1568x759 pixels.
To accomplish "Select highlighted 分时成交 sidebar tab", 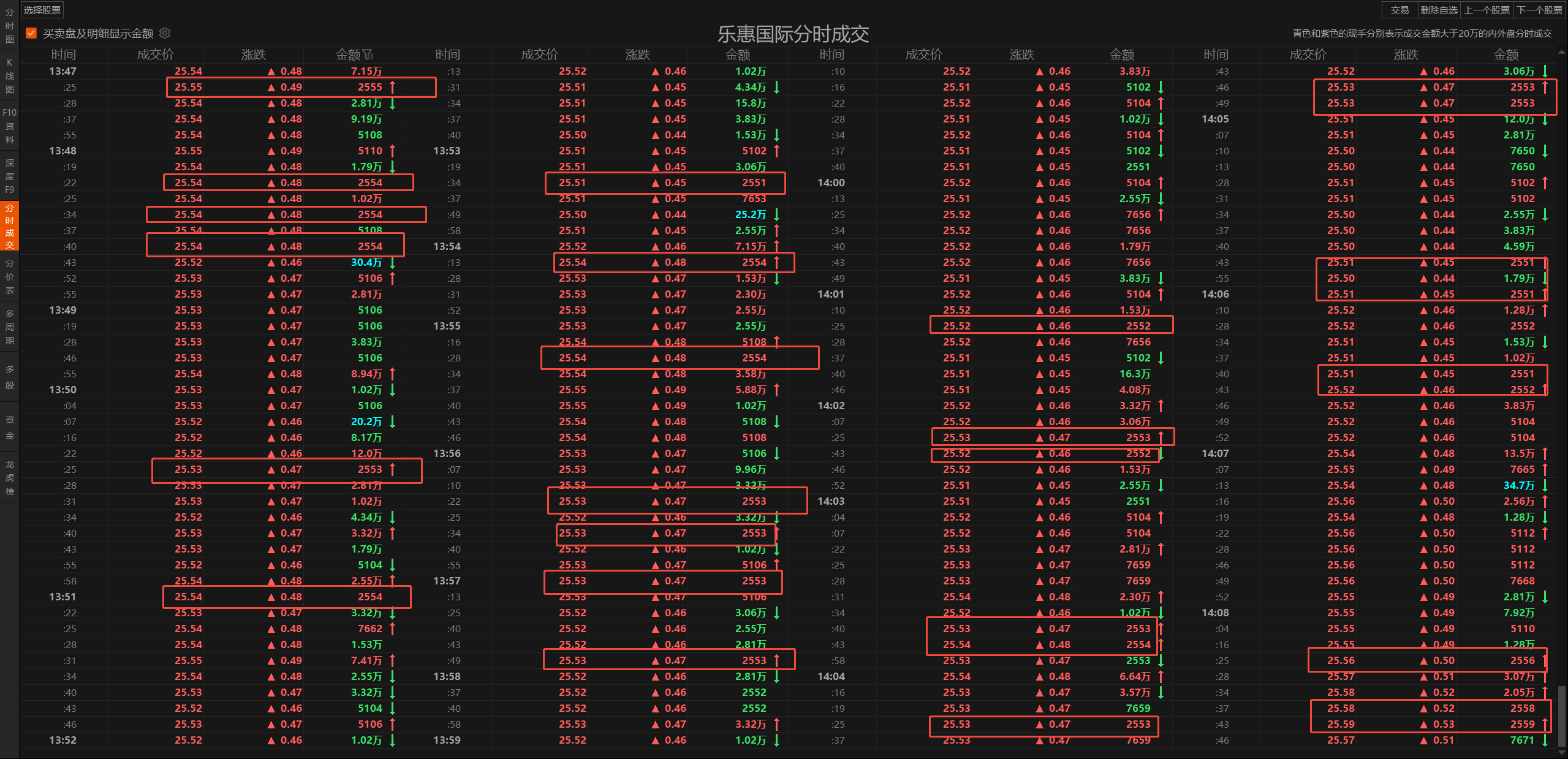I will pos(9,226).
